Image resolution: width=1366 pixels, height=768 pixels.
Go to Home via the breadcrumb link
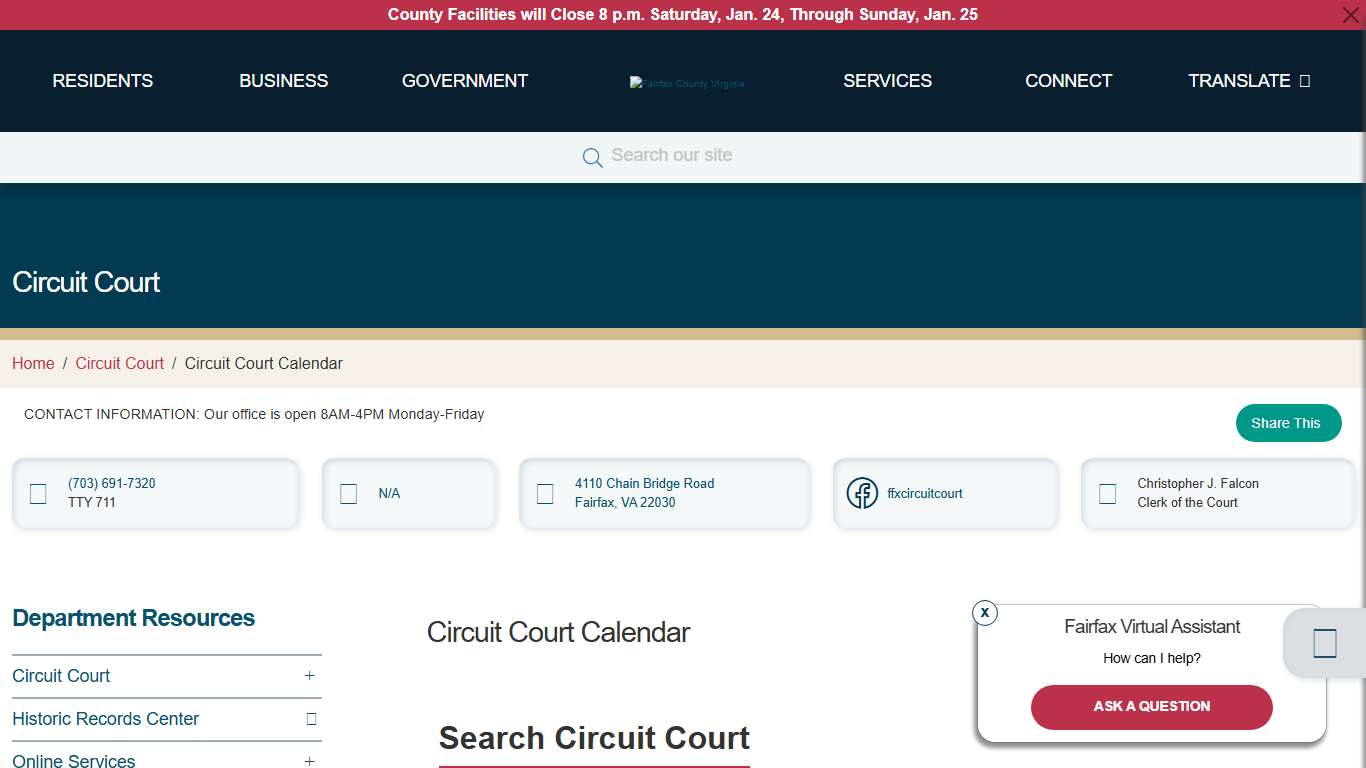coord(33,363)
